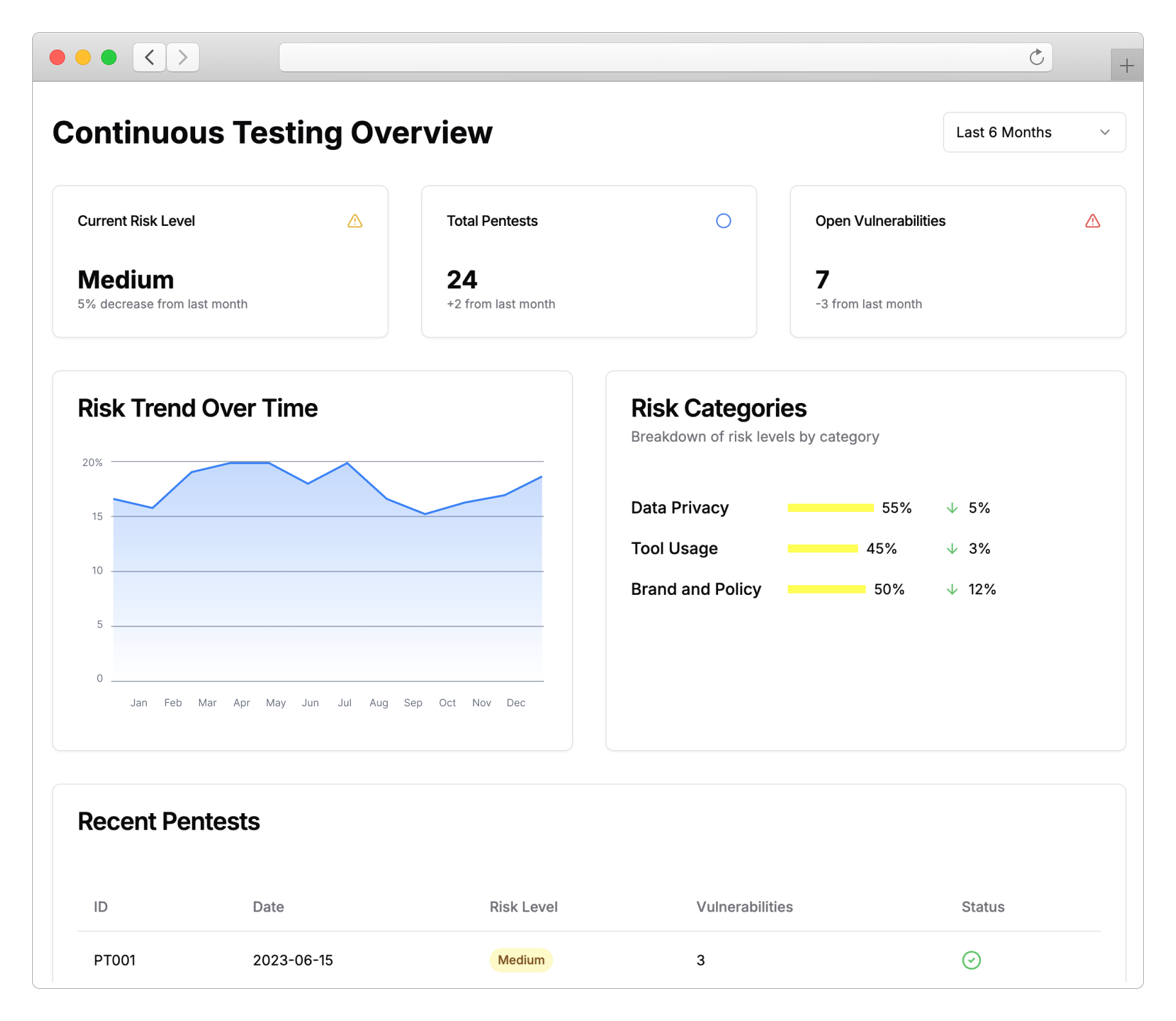Click the circle icon on Total Pentests card
Image resolution: width=1176 pixels, height=1021 pixels.
[723, 221]
